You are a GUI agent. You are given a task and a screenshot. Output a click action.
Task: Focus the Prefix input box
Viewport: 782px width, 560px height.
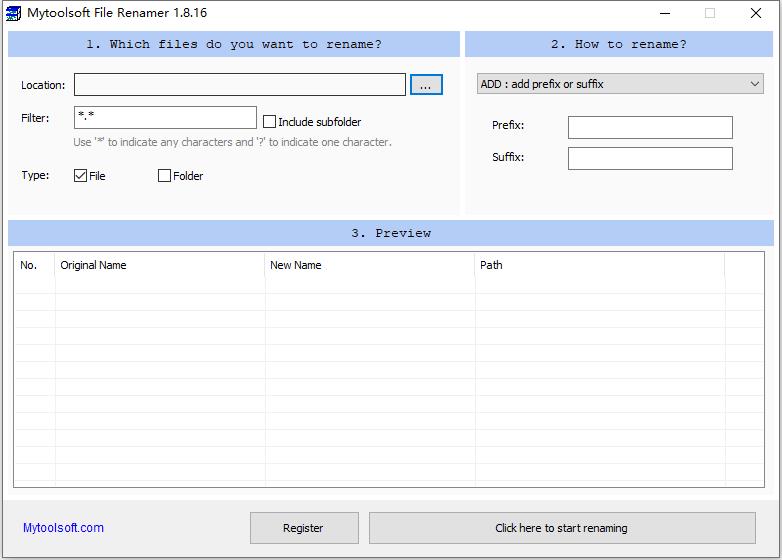(650, 127)
